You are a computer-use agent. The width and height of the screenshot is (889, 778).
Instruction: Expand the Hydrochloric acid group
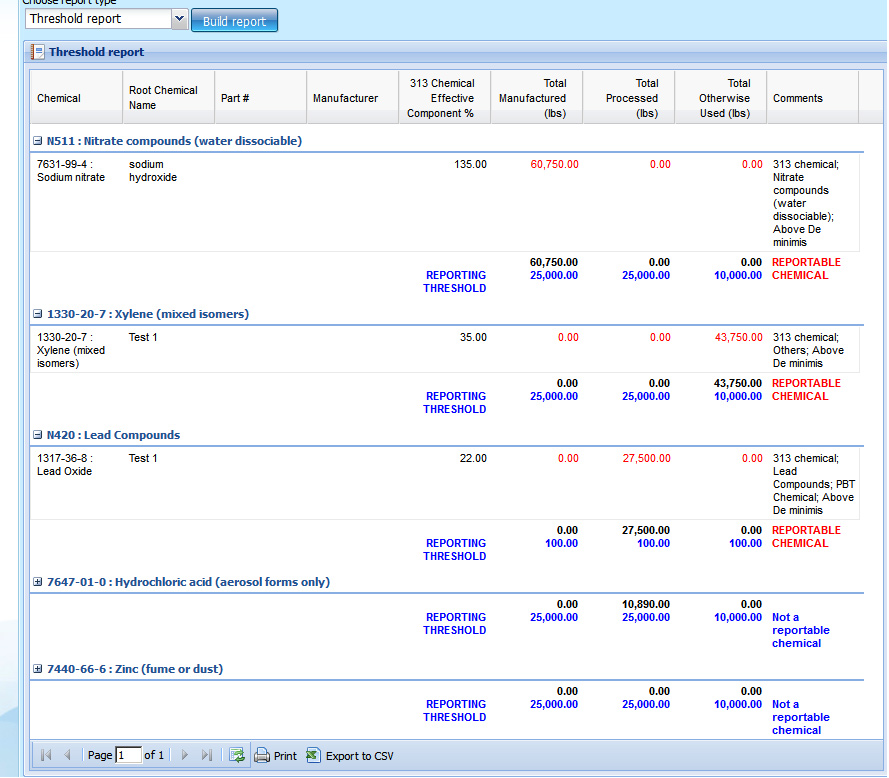click(38, 582)
